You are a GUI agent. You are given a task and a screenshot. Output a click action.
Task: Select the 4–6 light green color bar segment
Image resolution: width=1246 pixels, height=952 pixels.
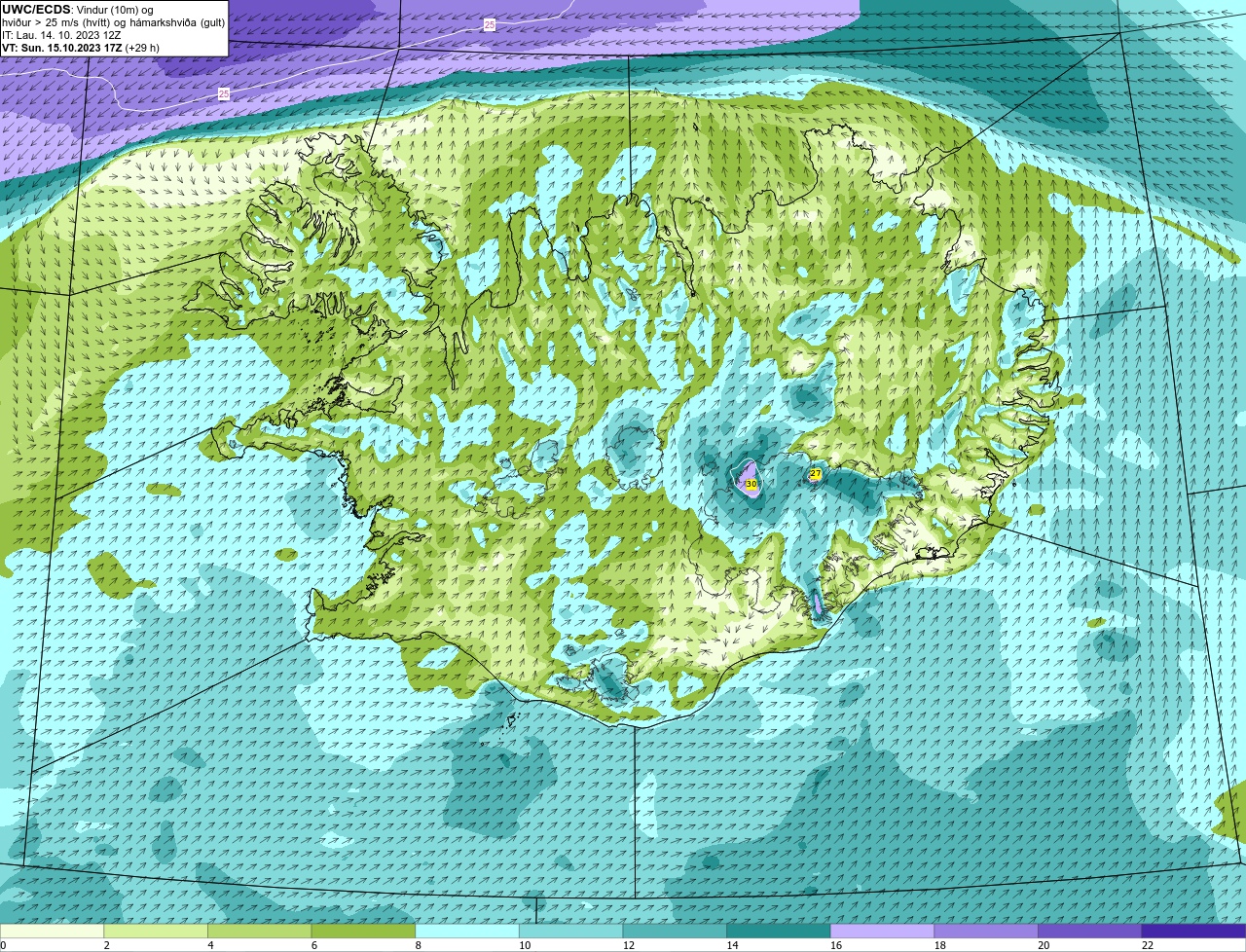260,932
